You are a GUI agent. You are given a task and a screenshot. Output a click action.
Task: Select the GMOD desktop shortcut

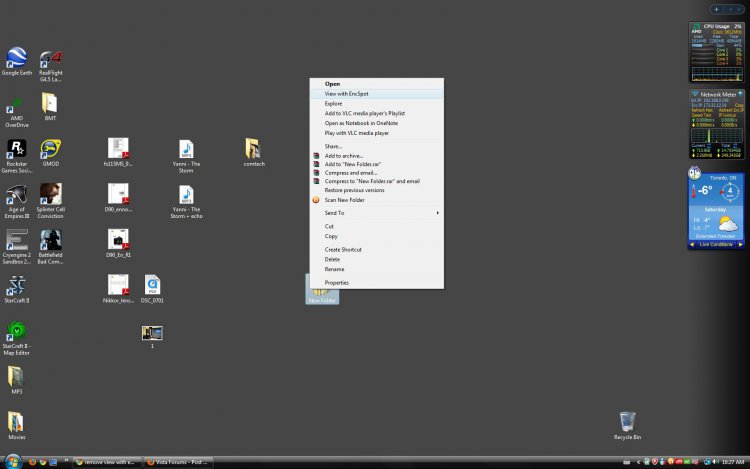(x=51, y=153)
